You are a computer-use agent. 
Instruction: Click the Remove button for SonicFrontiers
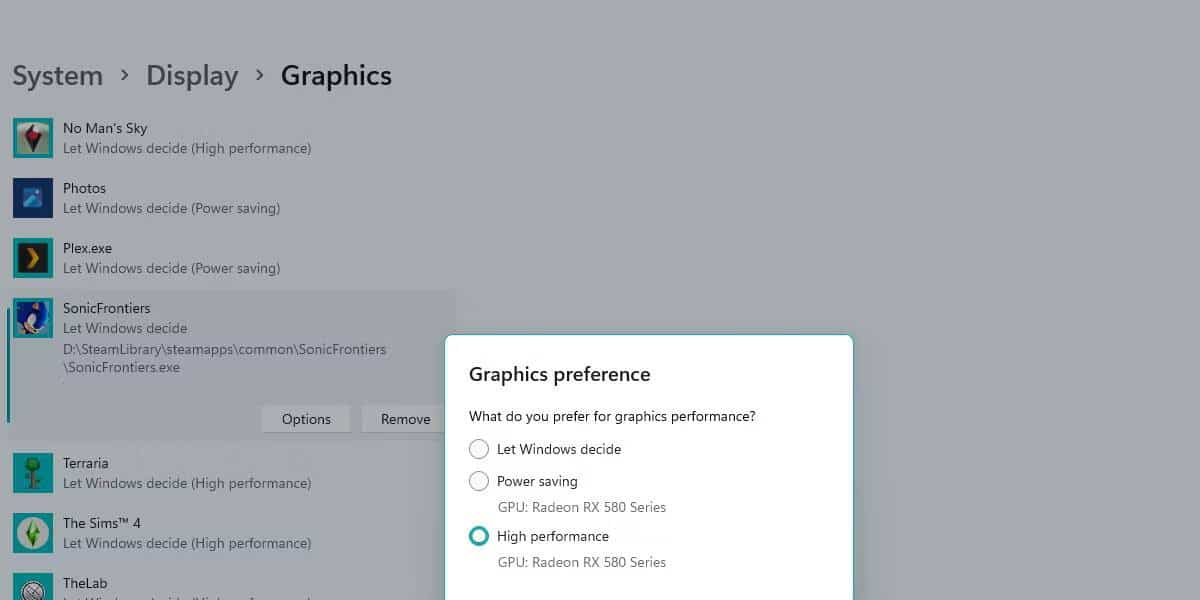coord(404,419)
